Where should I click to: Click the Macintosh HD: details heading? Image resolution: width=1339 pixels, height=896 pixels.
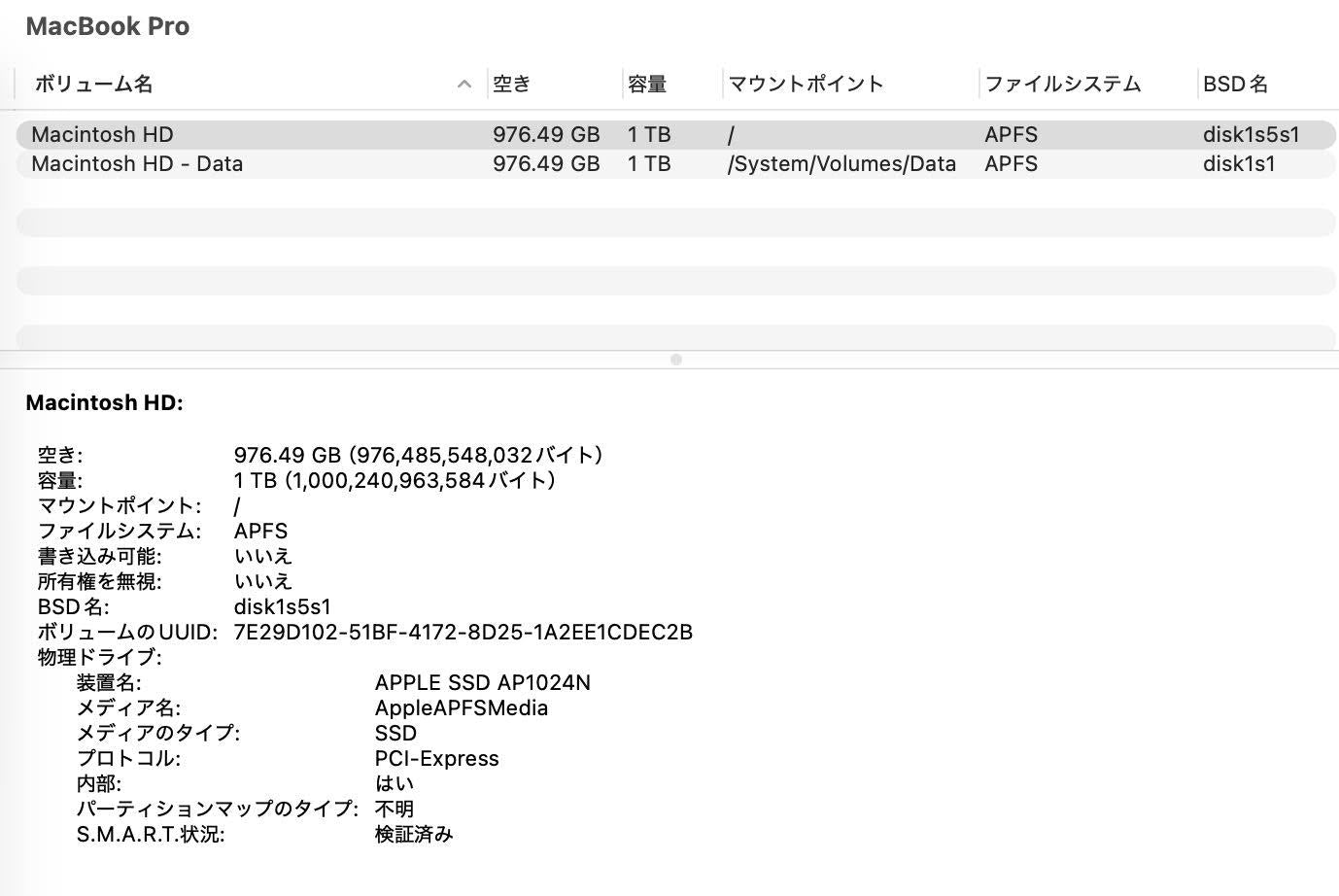coord(104,402)
